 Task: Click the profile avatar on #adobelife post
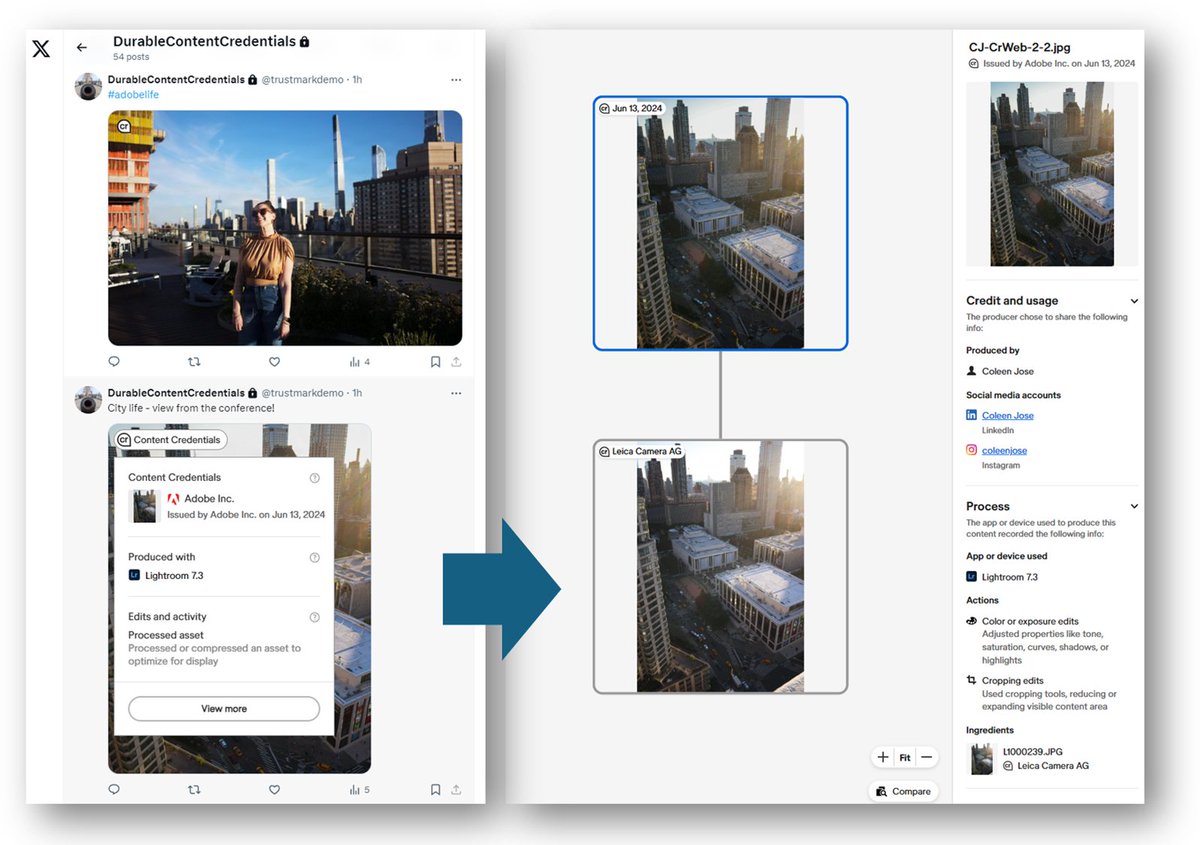(x=88, y=87)
